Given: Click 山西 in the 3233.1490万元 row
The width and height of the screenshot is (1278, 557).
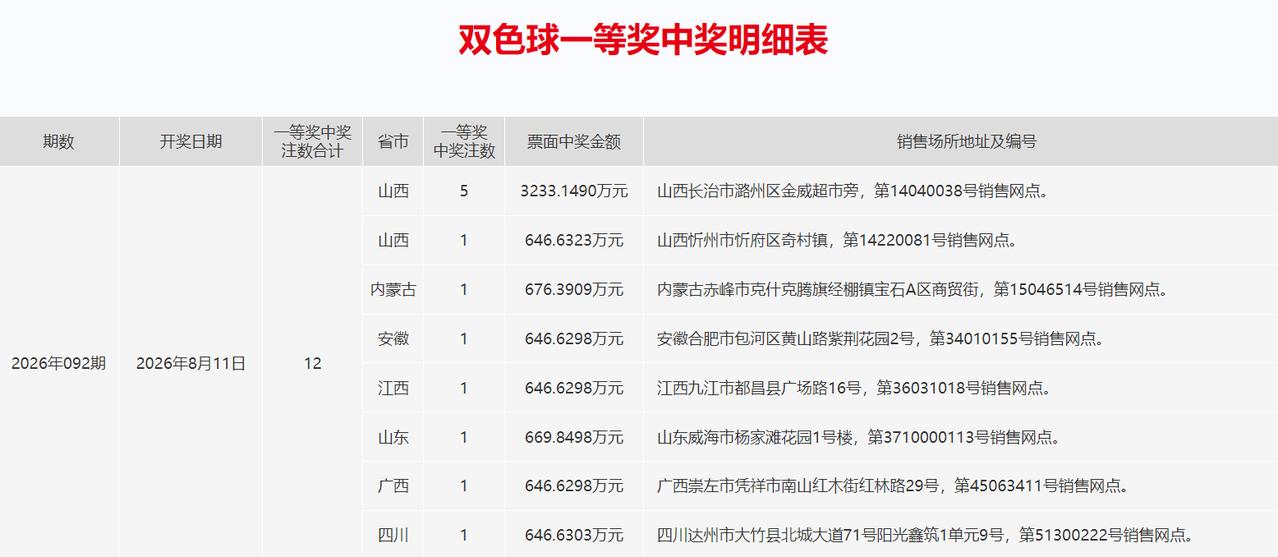Looking at the screenshot, I should click(x=393, y=190).
